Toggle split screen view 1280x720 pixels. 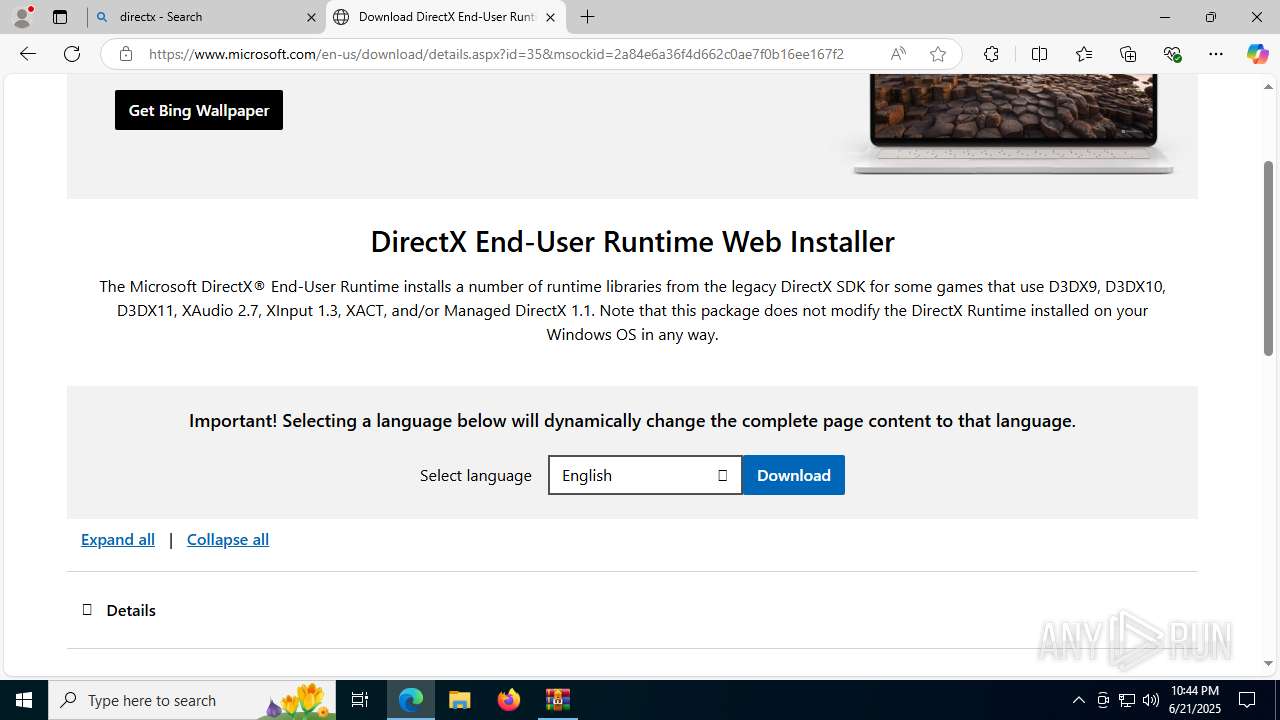(1039, 54)
